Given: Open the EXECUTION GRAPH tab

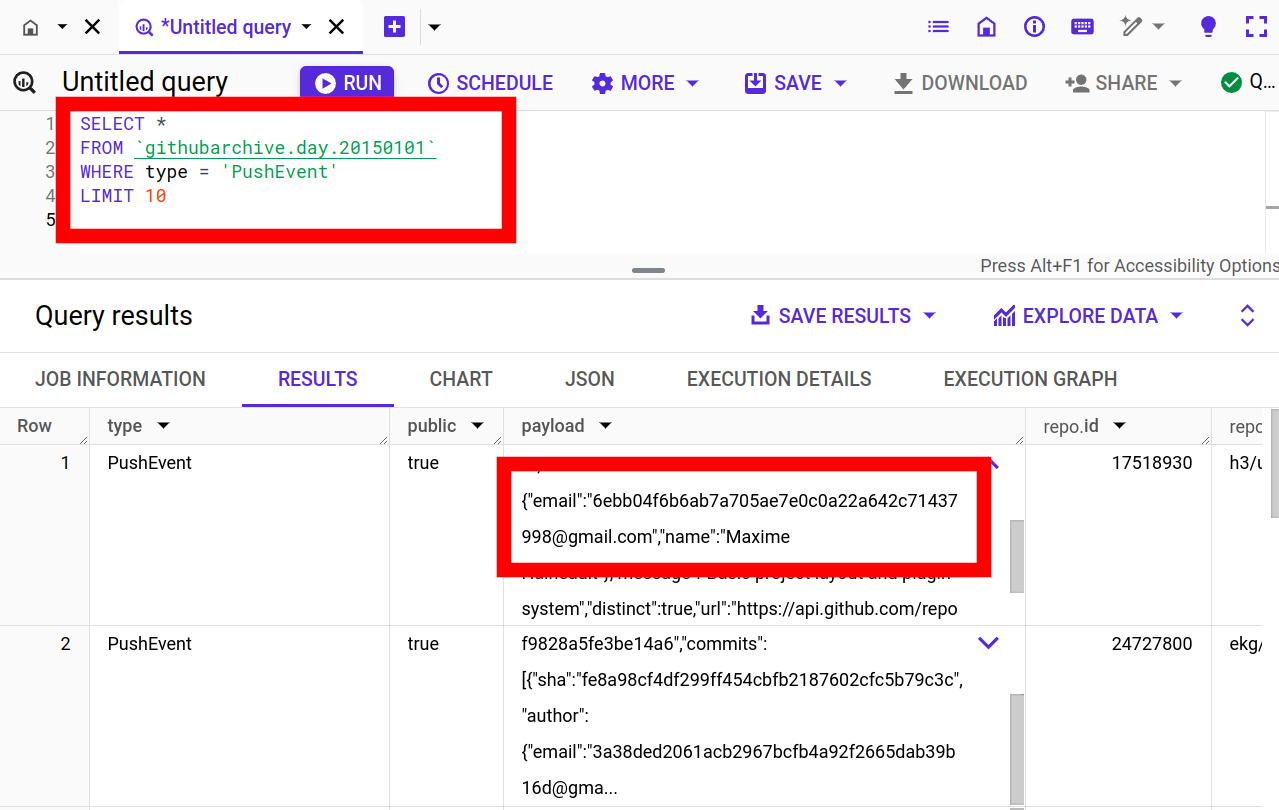Looking at the screenshot, I should point(1030,380).
